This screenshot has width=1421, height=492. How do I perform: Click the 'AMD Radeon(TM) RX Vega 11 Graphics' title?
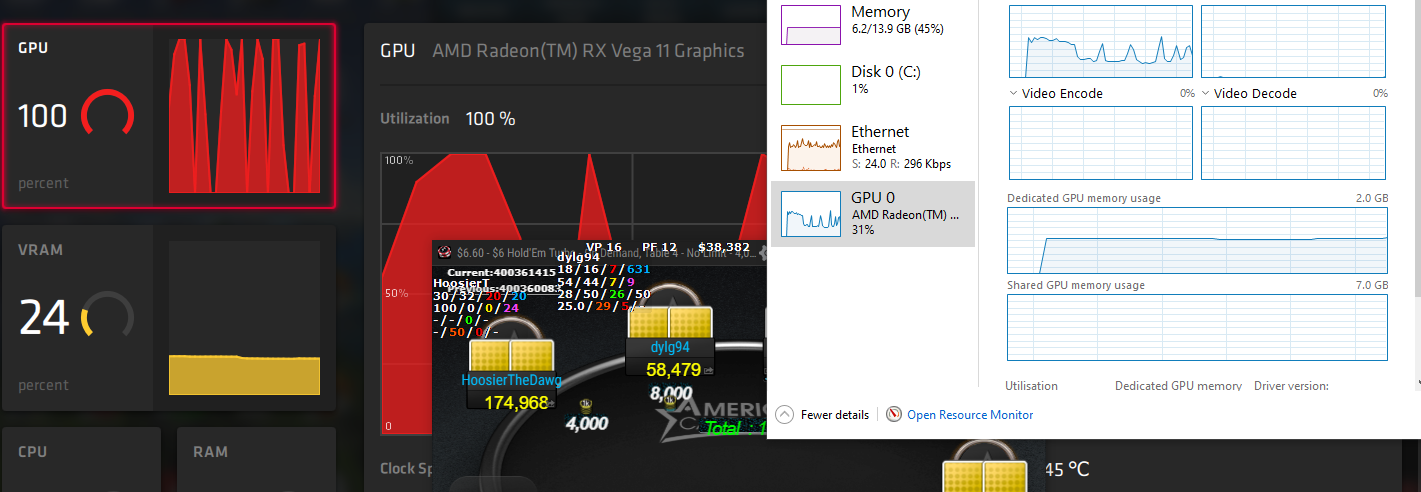[x=588, y=51]
